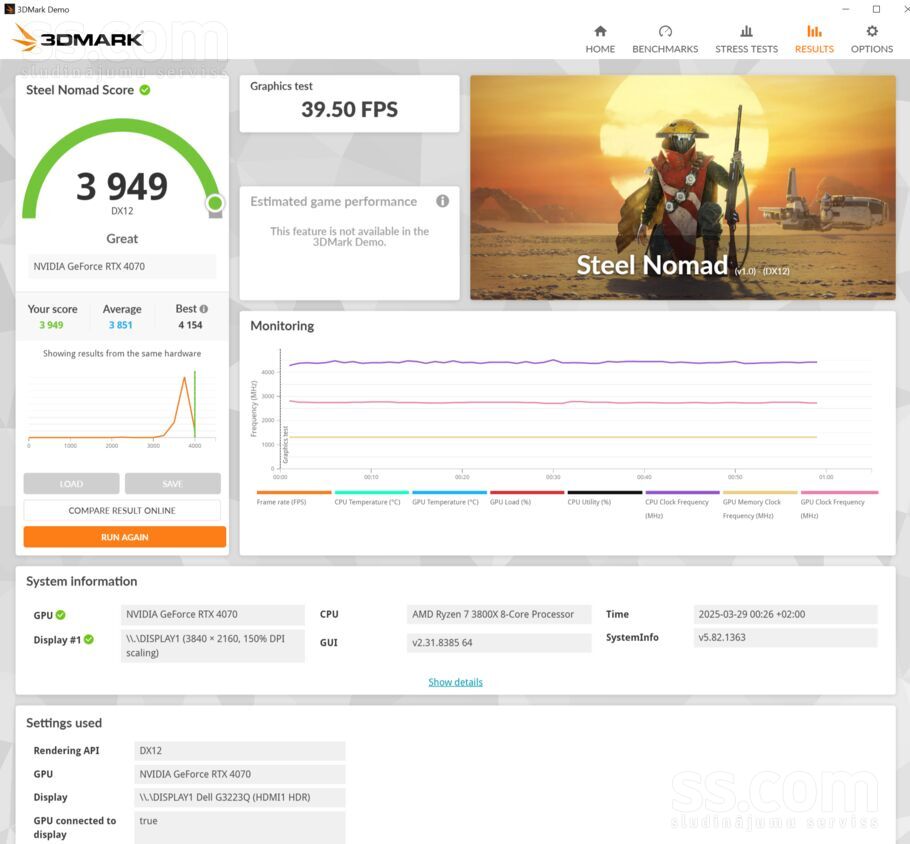Select the RESULTS section
Screen dimensions: 910x844
pos(814,39)
